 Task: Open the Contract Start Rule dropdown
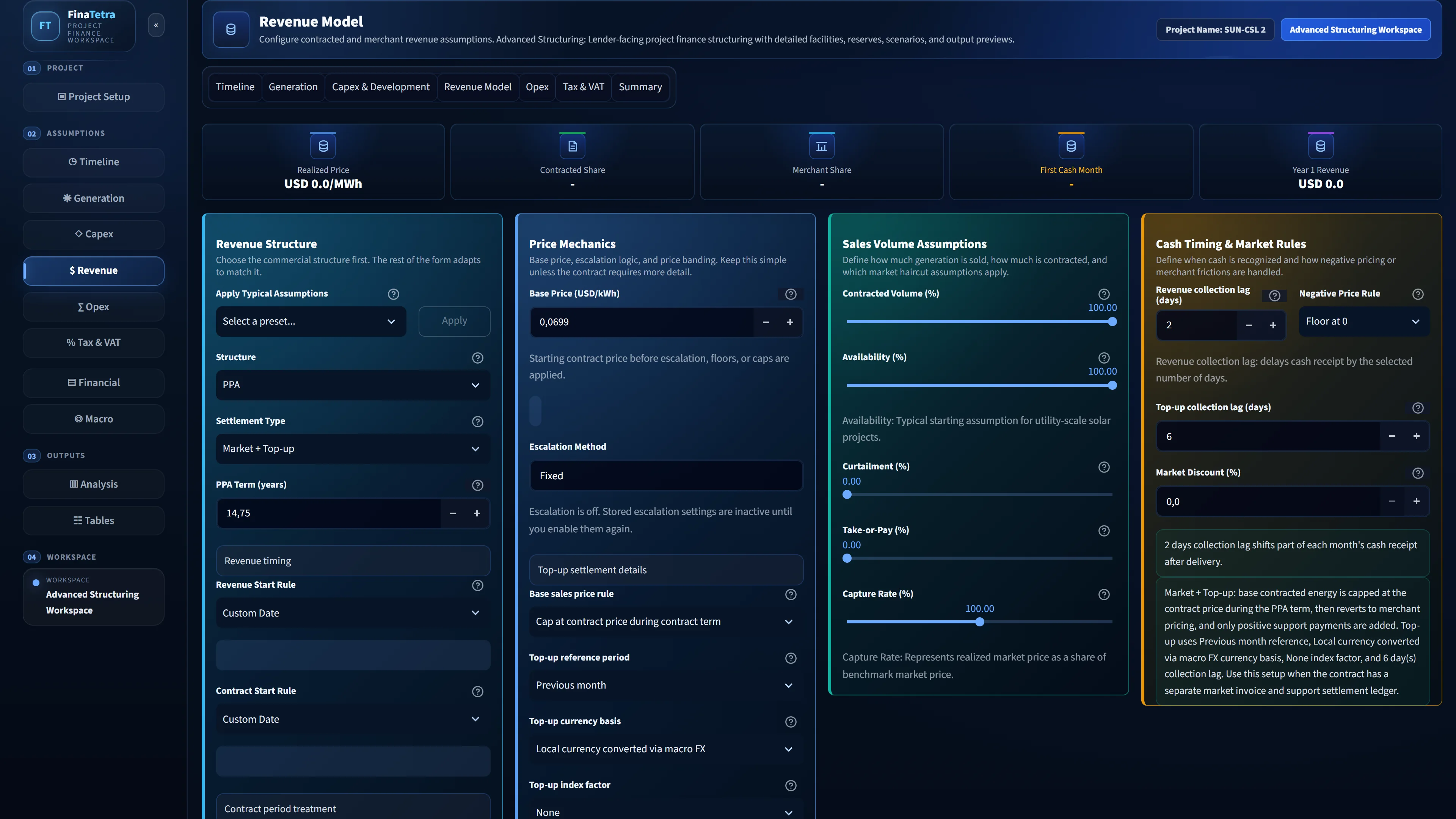click(353, 720)
